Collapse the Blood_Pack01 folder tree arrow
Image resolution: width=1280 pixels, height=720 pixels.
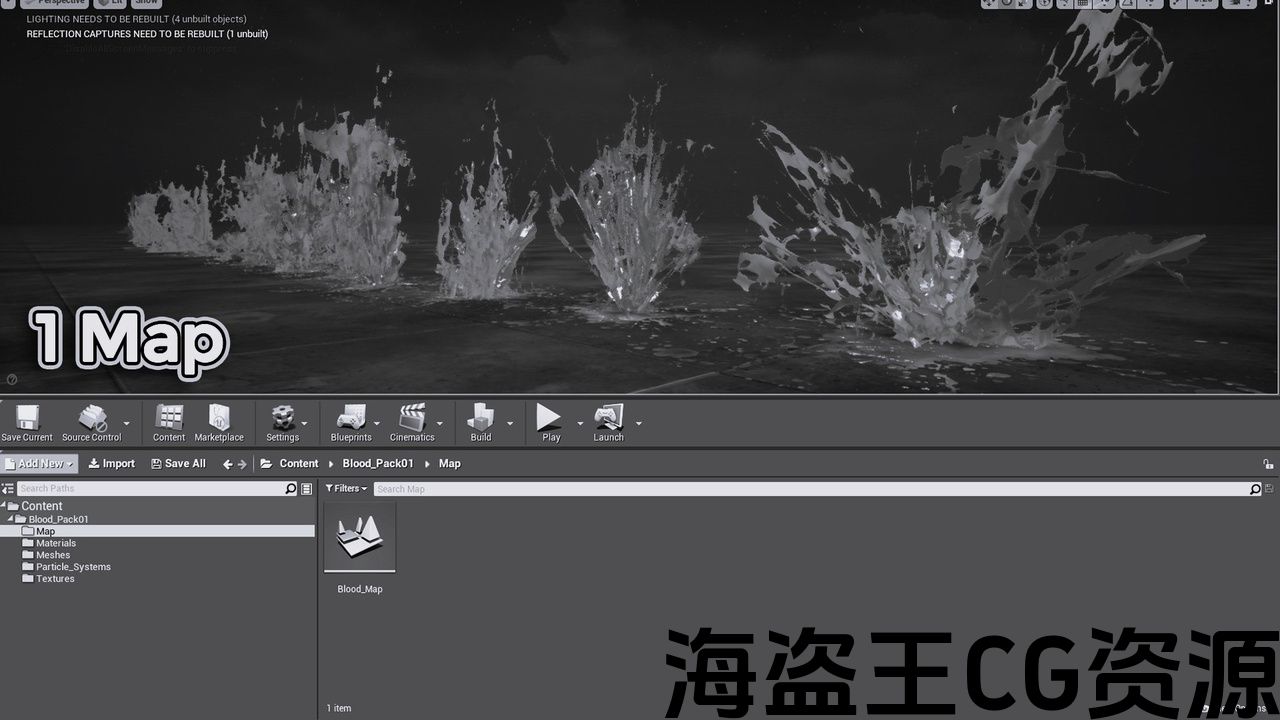coord(11,519)
